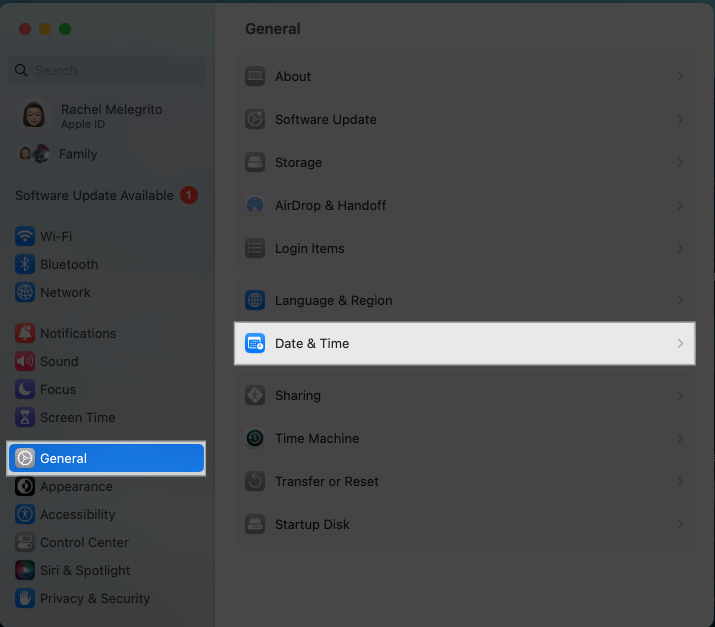Open Notifications settings

pos(106,333)
